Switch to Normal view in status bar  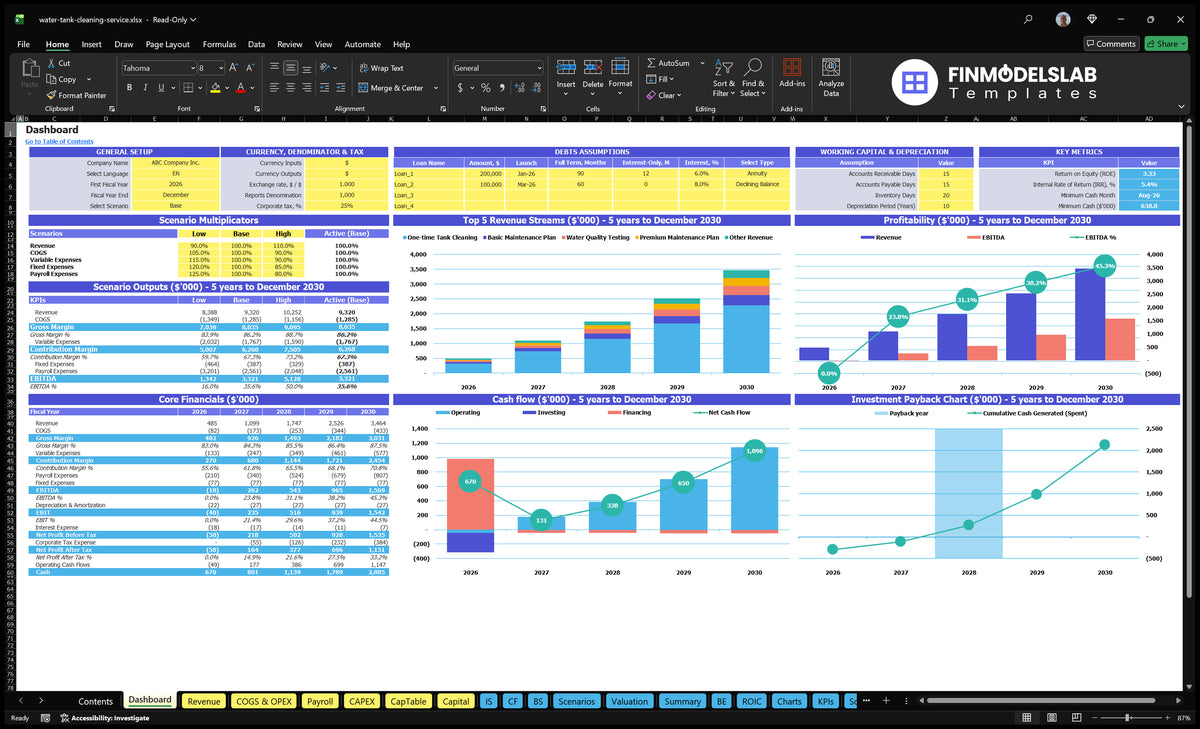(1027, 718)
